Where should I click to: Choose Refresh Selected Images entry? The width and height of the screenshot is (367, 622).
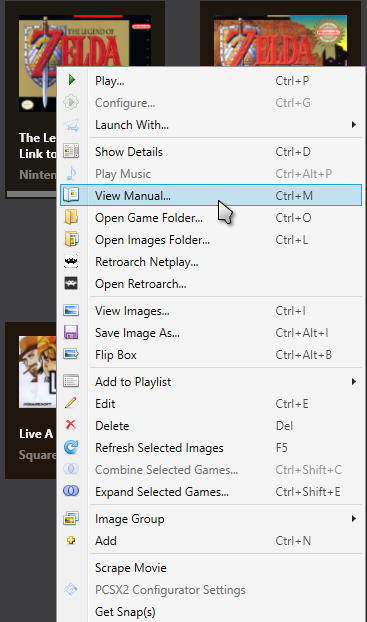pos(211,447)
